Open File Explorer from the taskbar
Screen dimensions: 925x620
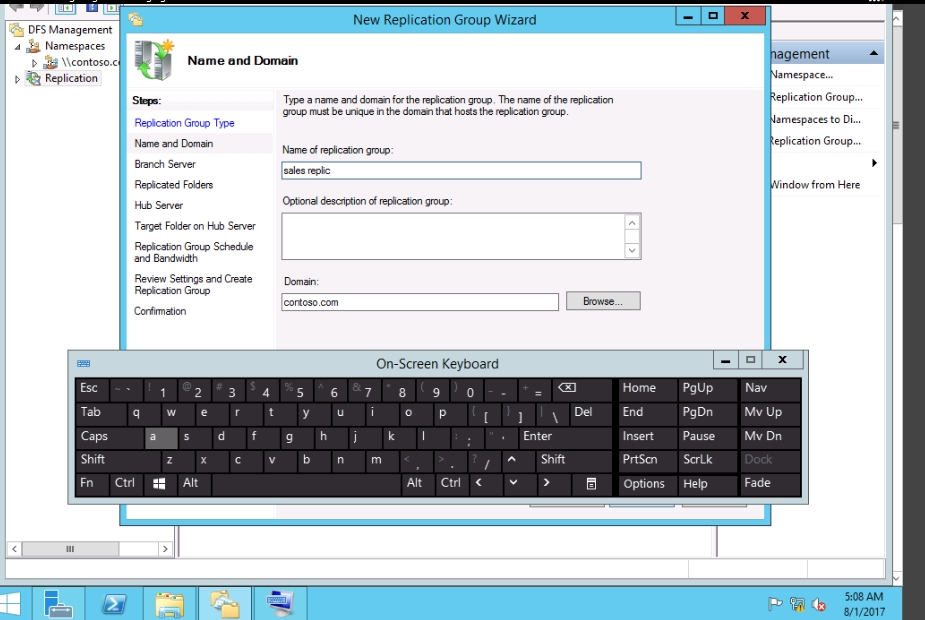(170, 603)
